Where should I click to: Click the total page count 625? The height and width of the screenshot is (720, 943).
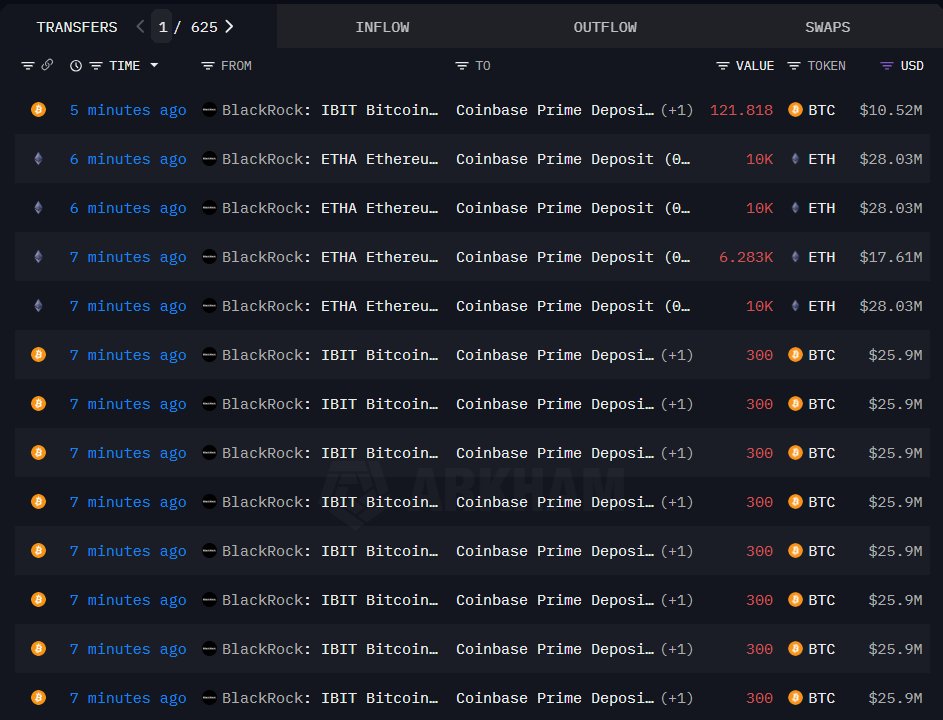pyautogui.click(x=204, y=27)
